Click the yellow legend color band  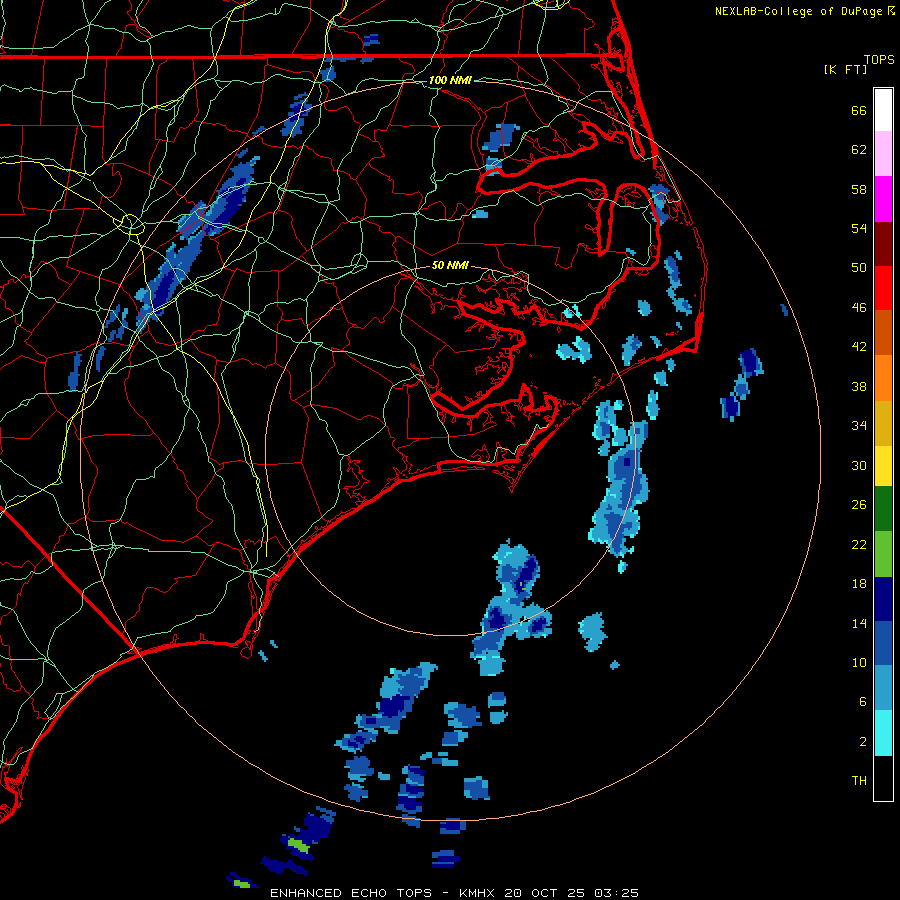[x=883, y=465]
